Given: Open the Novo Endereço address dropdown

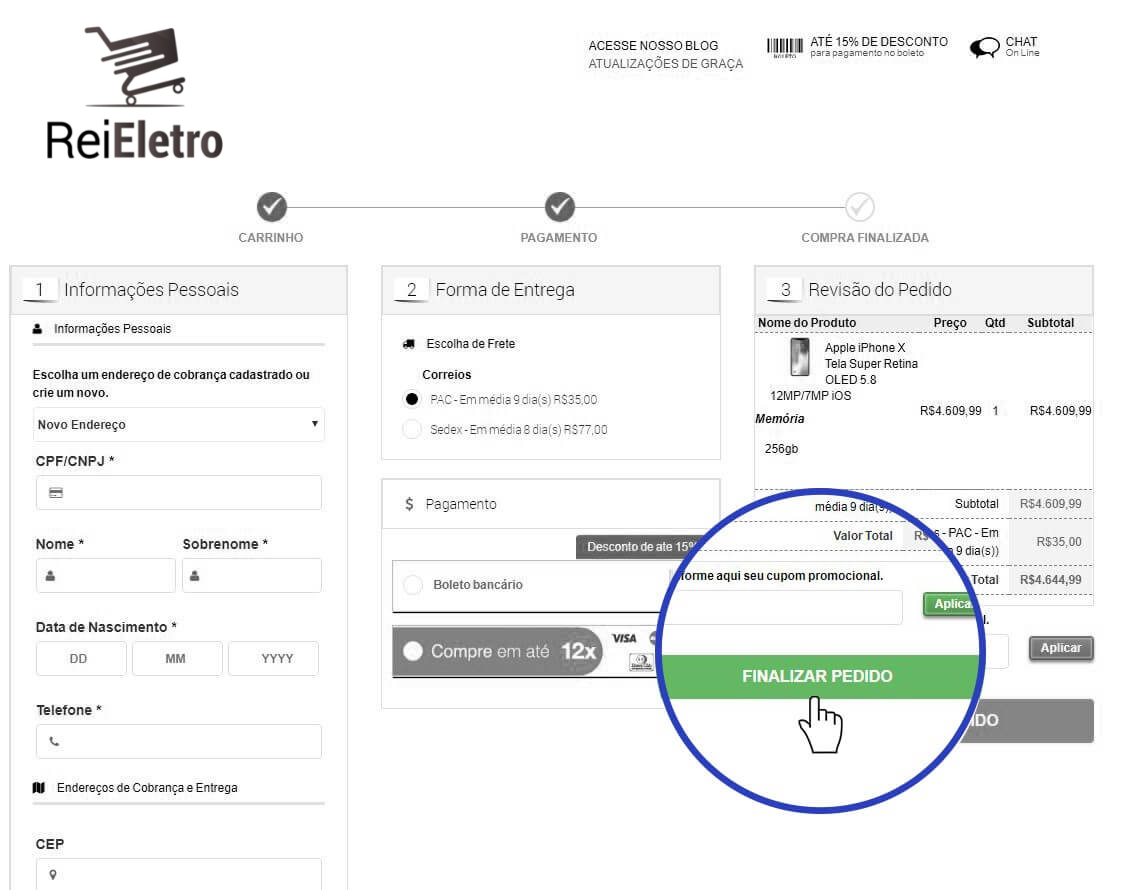Looking at the screenshot, I should coord(179,425).
